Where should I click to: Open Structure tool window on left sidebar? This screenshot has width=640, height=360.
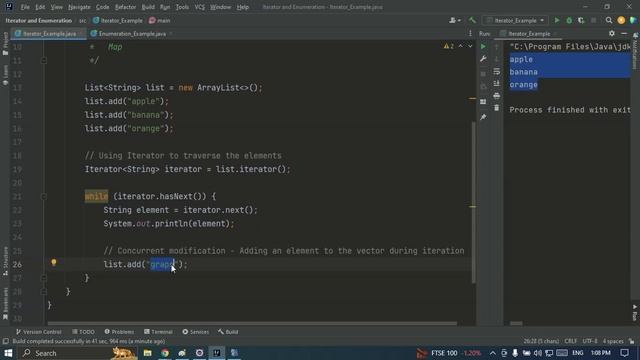pyautogui.click(x=5, y=261)
